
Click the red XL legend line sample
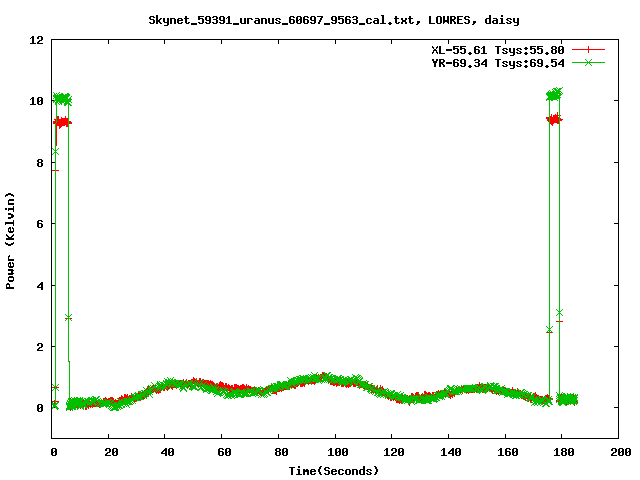(588, 50)
